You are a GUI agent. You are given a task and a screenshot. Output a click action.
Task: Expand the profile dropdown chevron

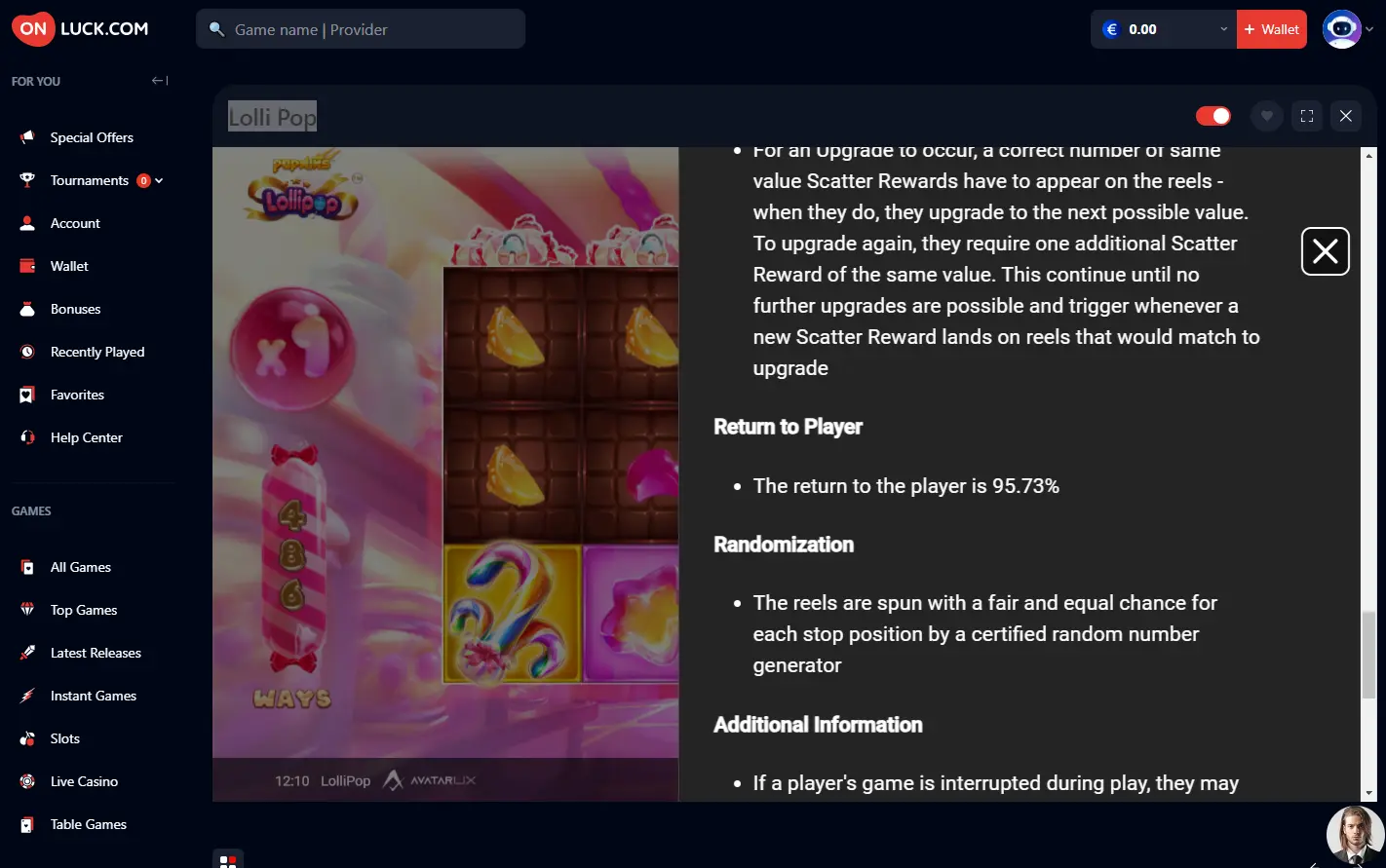pos(1369,29)
